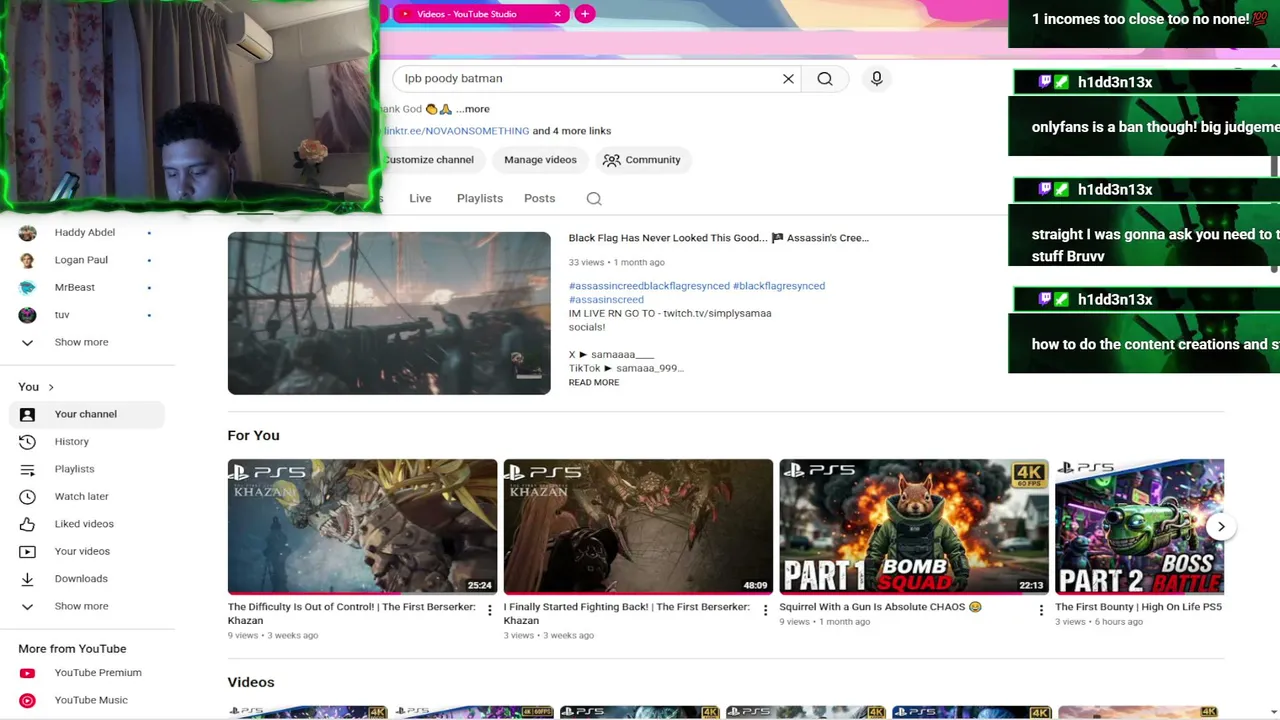Expand video description with READ MORE
Image resolution: width=1280 pixels, height=720 pixels.
(594, 382)
